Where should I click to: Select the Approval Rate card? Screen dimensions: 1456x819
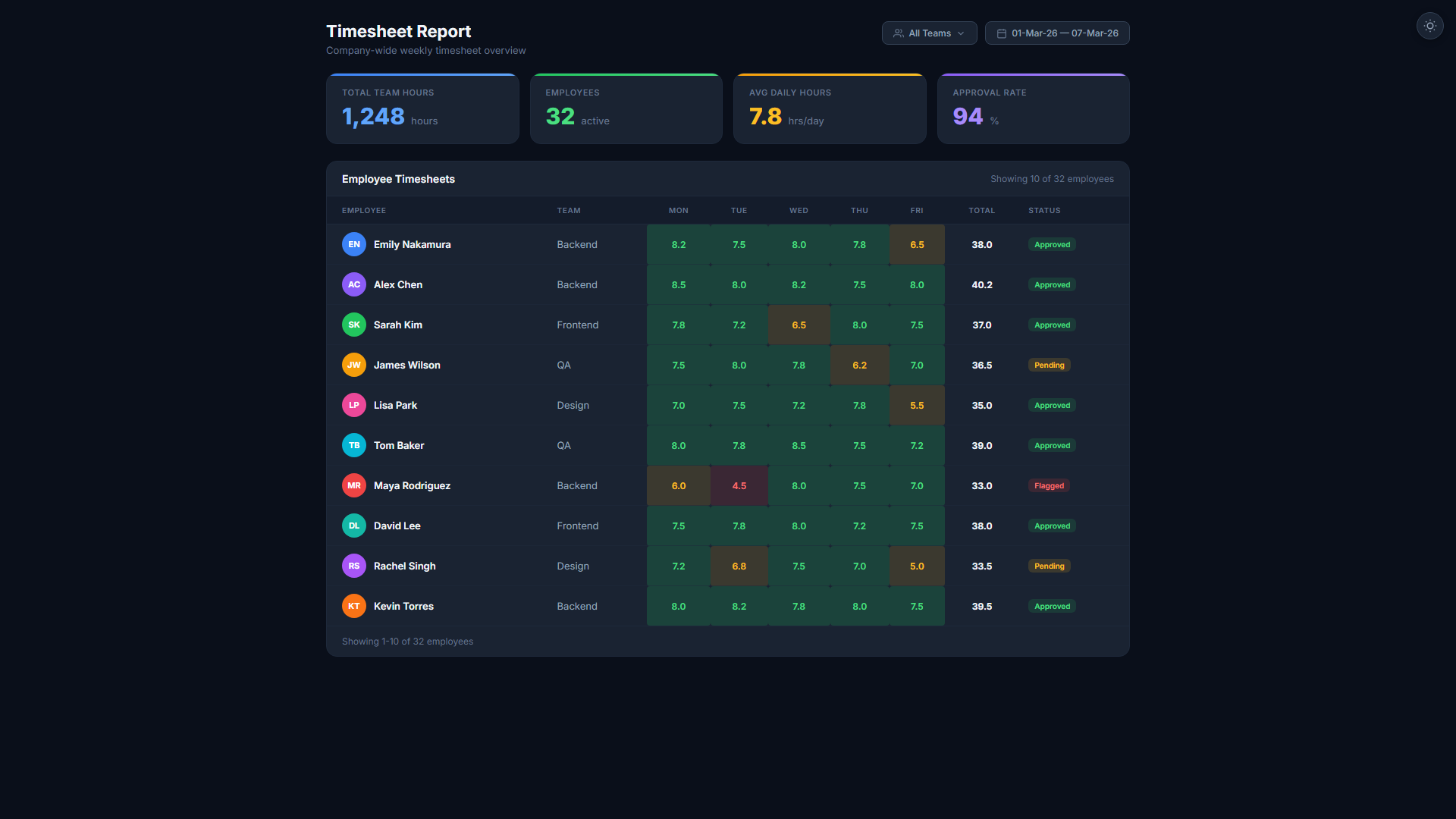click(x=1034, y=108)
